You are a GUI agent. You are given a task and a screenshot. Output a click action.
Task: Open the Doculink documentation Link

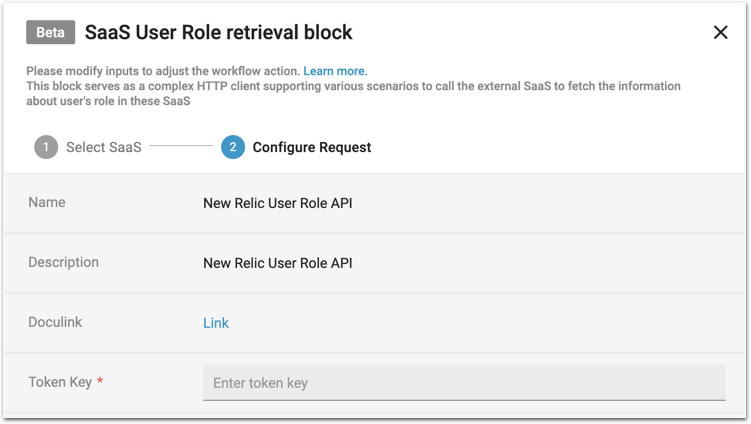pyautogui.click(x=216, y=323)
